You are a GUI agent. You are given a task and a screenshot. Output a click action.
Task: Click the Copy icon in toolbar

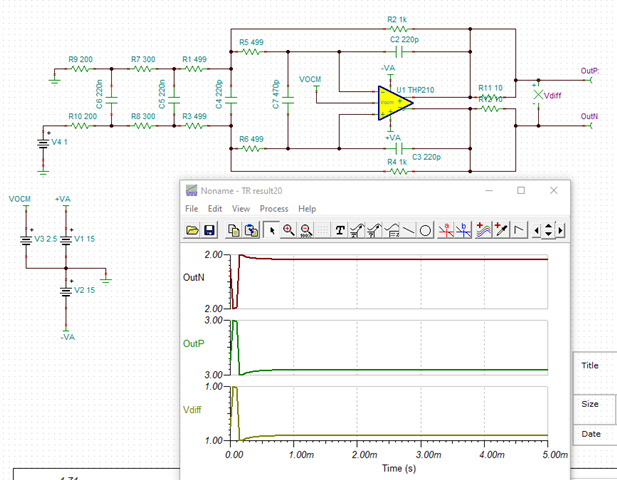pyautogui.click(x=233, y=231)
